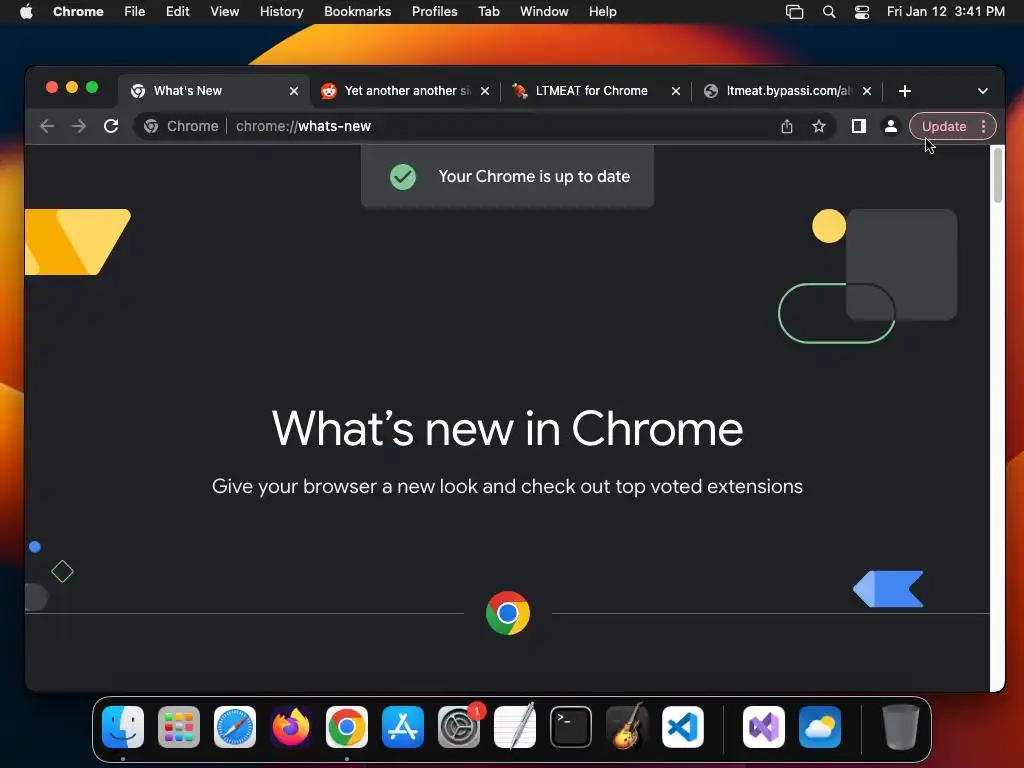Screen dimensions: 1024x768
Task: Share this page via the share icon
Action: click(x=787, y=126)
